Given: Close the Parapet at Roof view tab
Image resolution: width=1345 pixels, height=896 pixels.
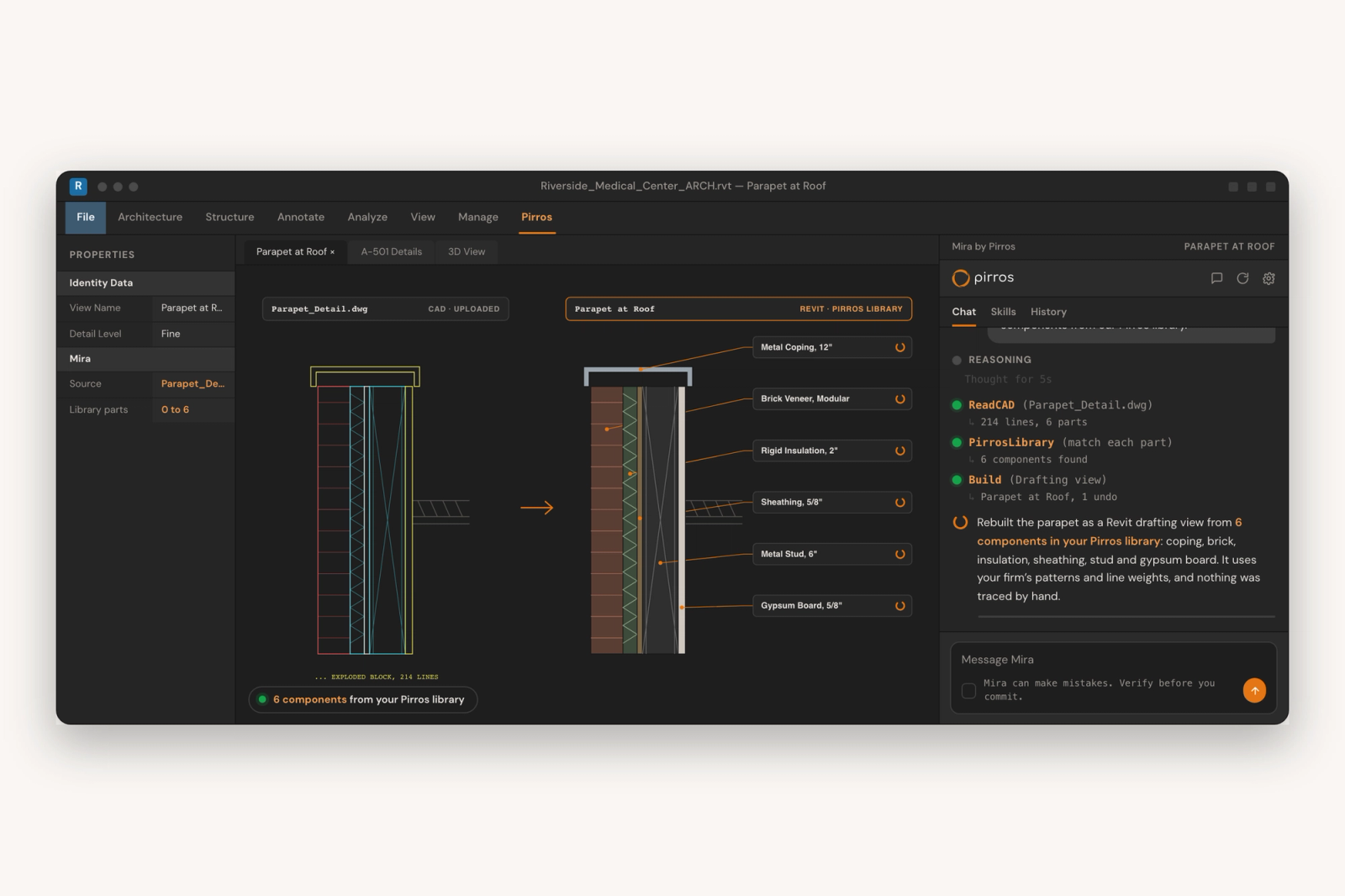Looking at the screenshot, I should click(332, 252).
